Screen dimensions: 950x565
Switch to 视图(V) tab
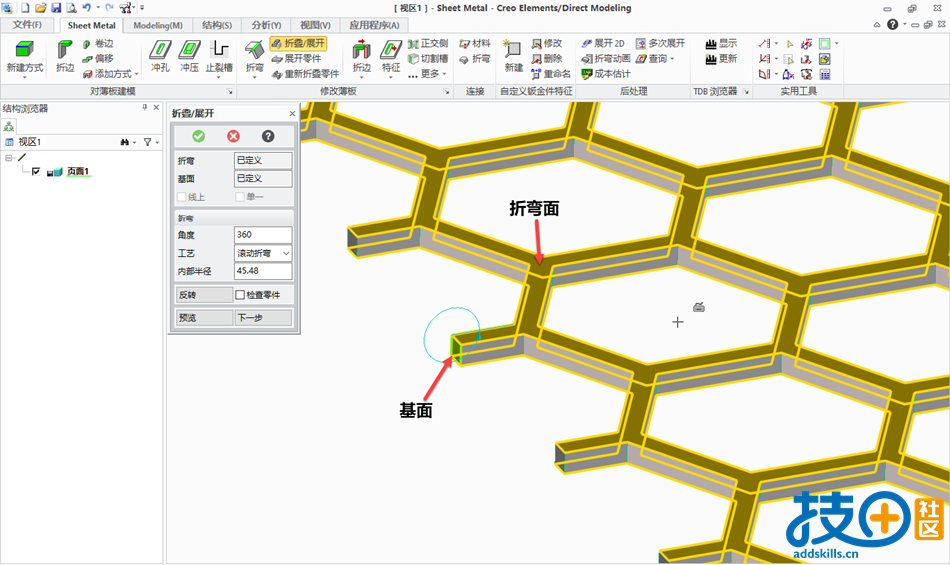click(x=316, y=25)
